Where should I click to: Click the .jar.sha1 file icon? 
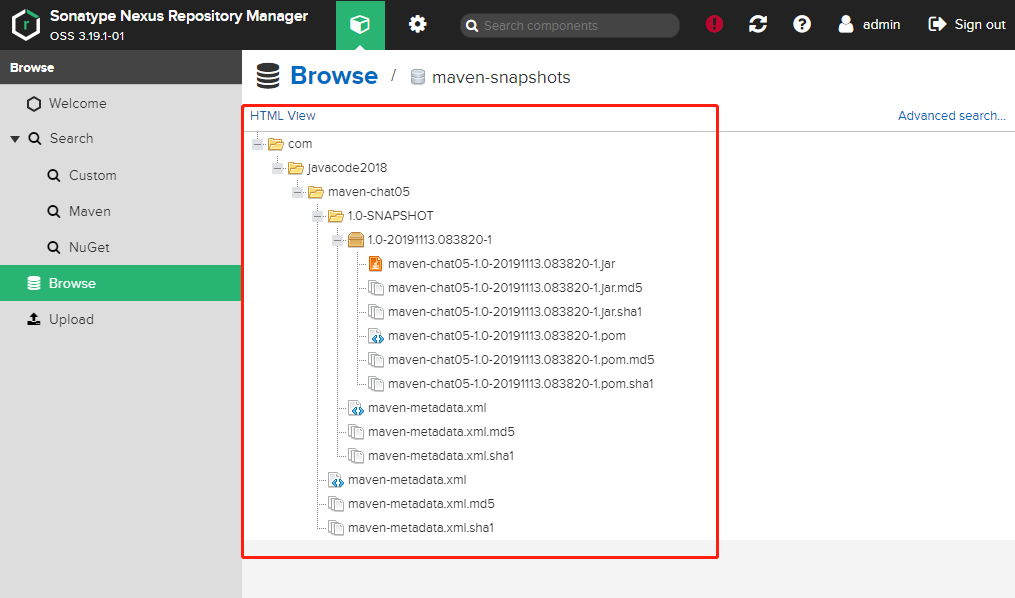[x=375, y=312]
